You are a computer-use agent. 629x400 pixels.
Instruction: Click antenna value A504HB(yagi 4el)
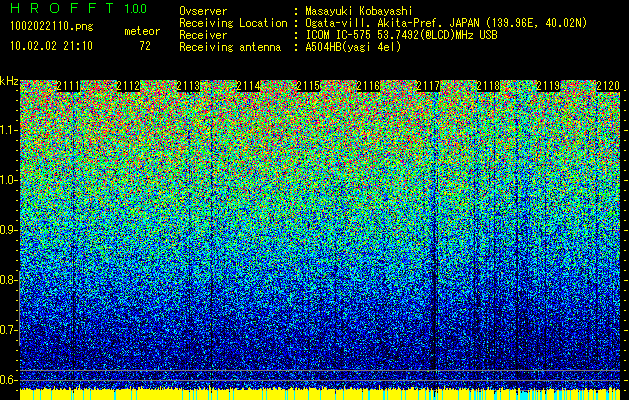pos(353,47)
